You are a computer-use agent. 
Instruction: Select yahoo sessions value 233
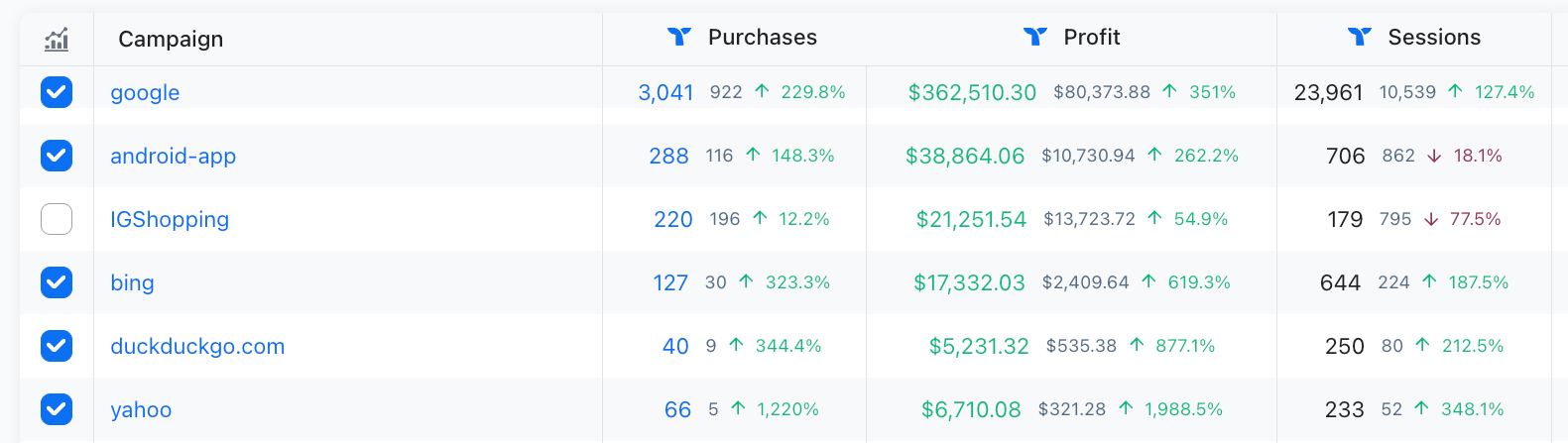pos(1344,409)
